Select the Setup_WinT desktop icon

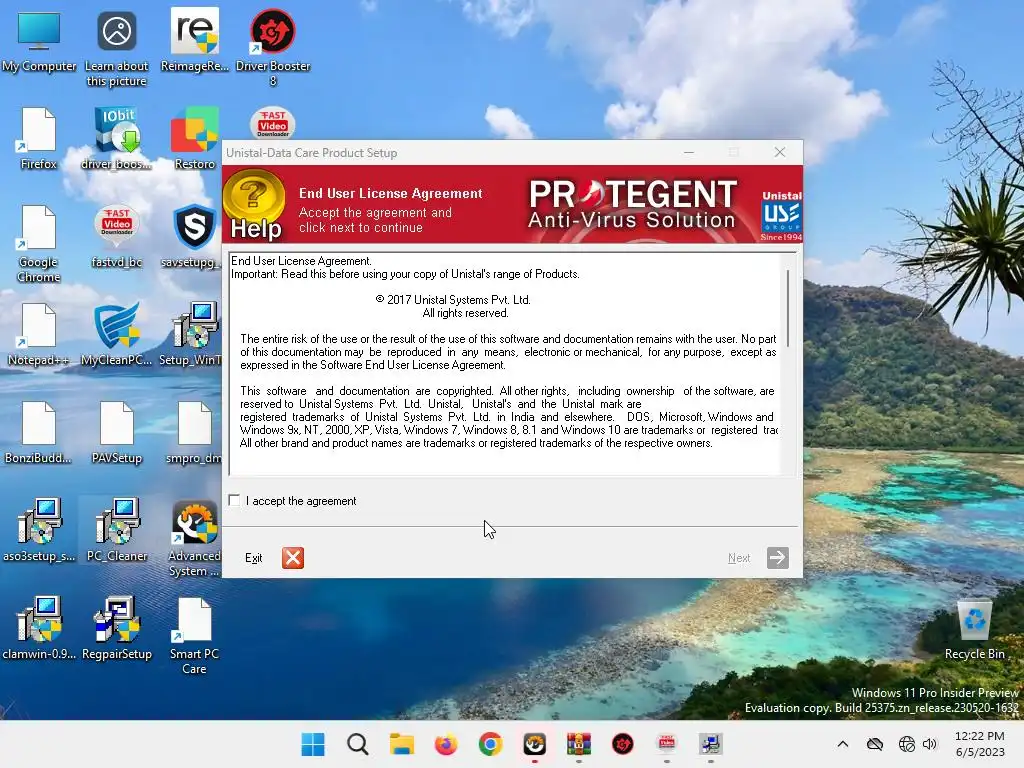[x=191, y=335]
